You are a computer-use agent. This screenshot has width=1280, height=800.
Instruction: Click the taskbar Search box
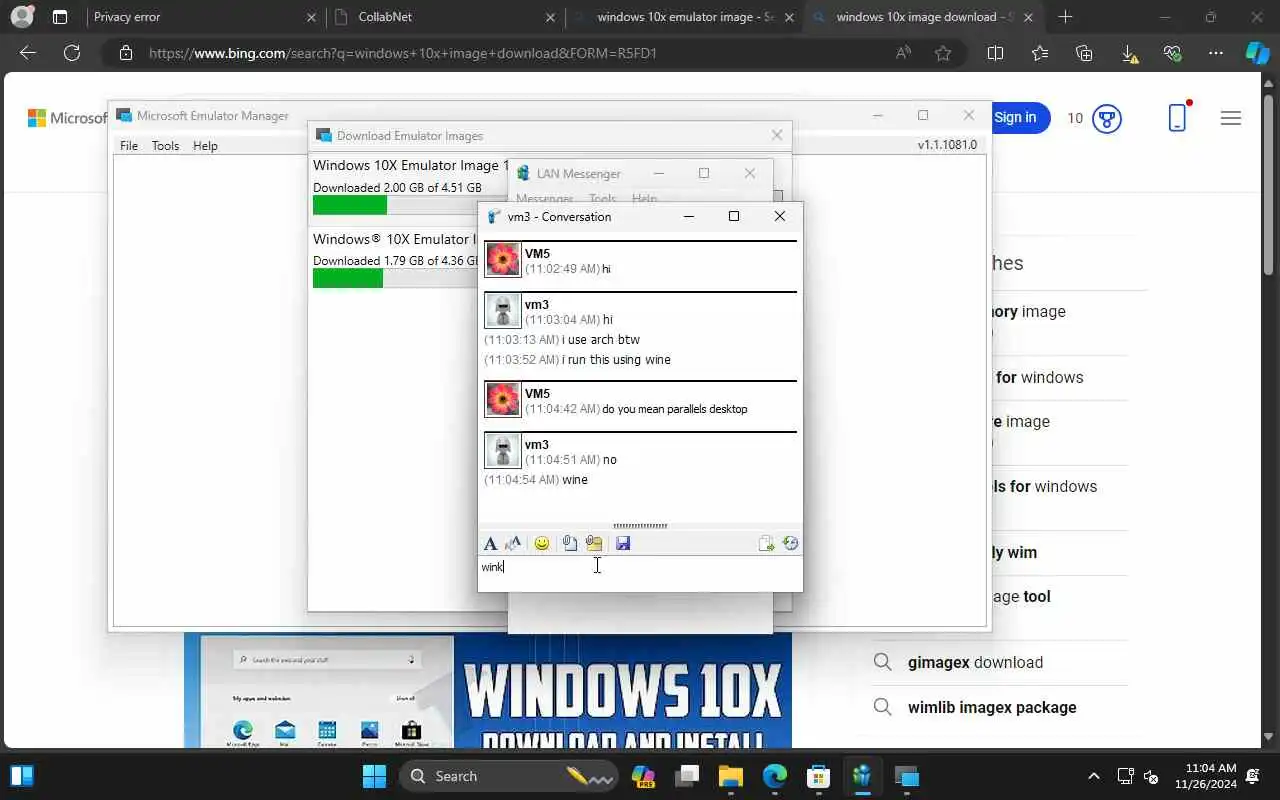tap(508, 776)
